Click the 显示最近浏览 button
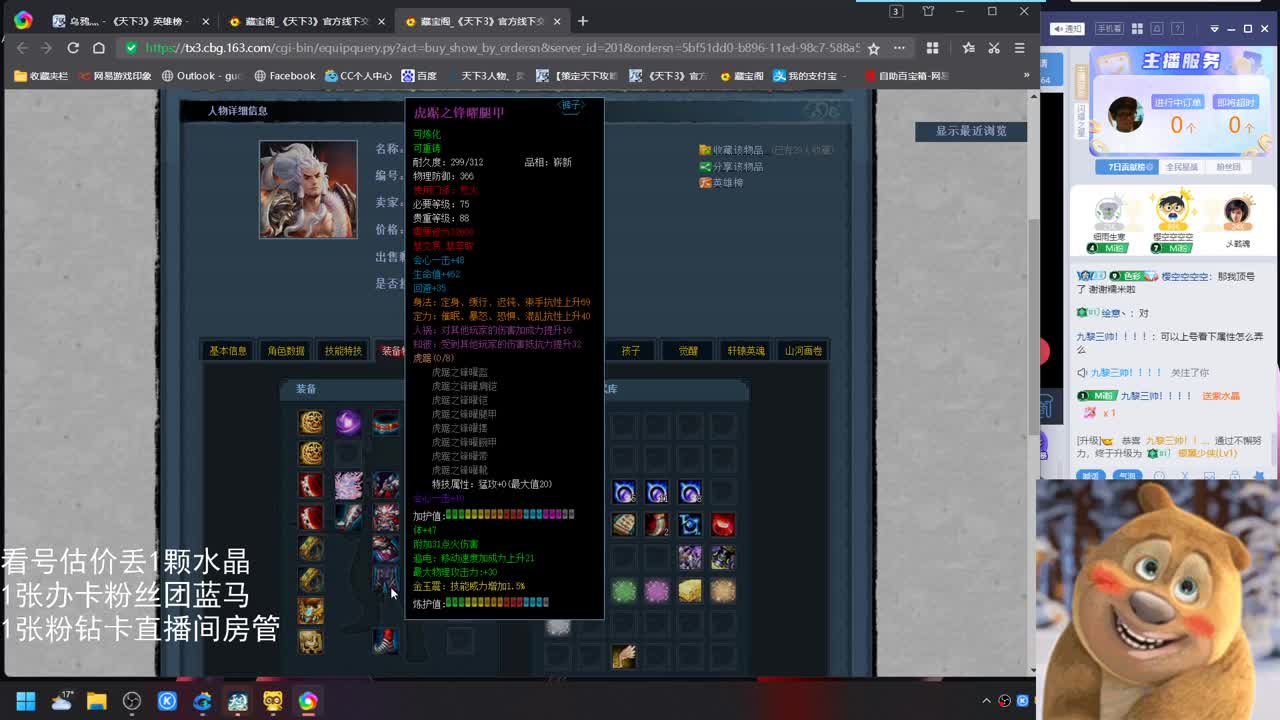This screenshot has width=1280, height=720. [970, 131]
